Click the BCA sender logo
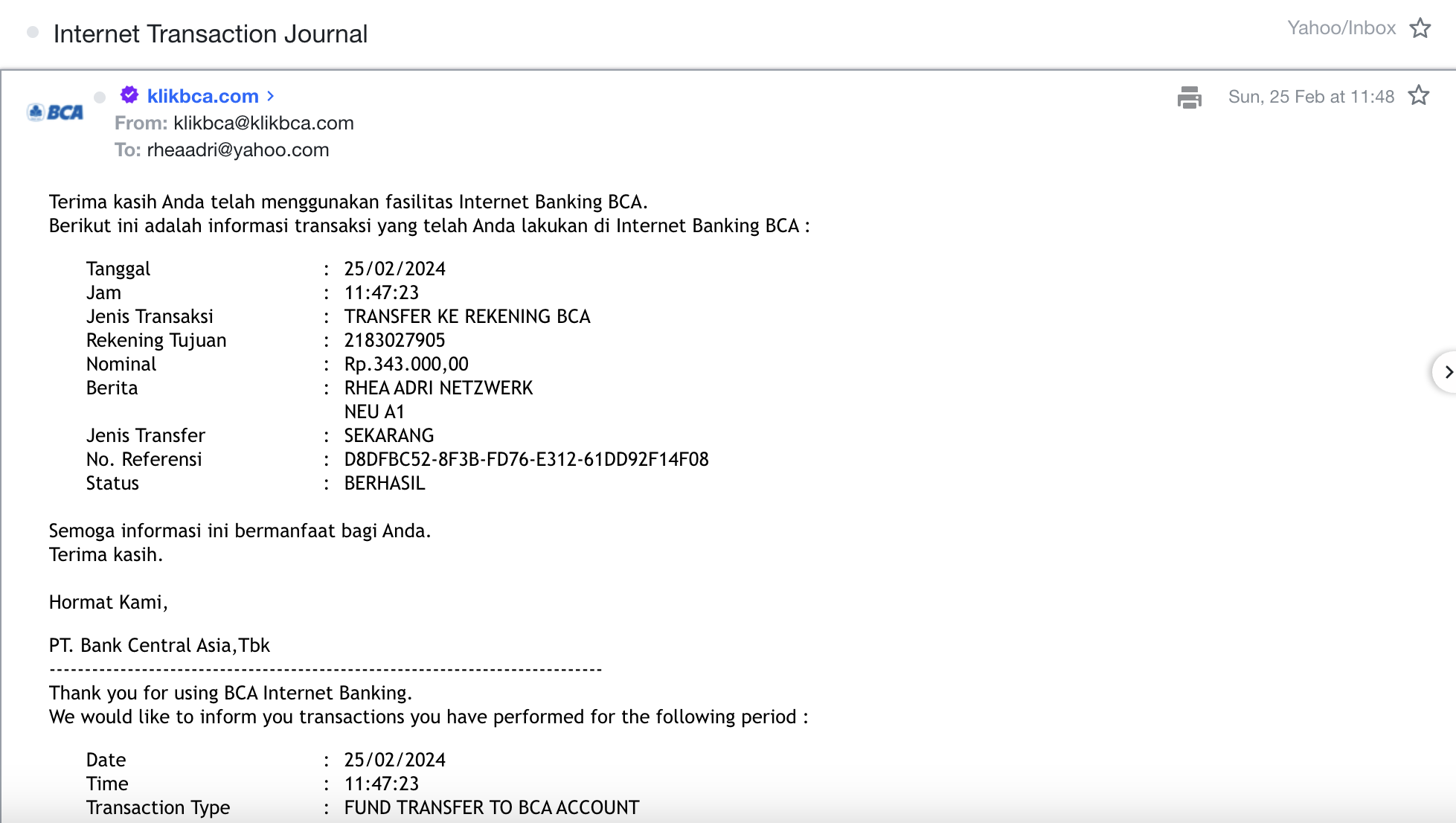This screenshot has width=1456, height=823. point(56,112)
